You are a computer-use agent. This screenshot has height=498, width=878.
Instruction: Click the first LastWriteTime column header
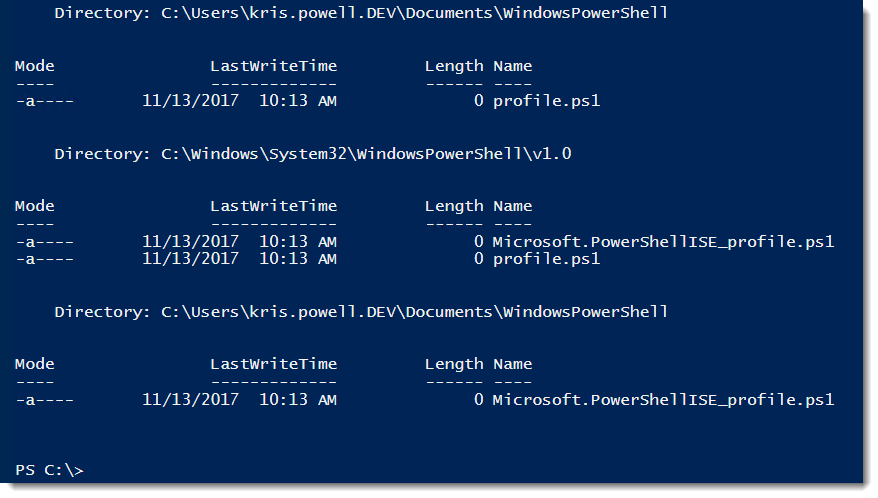274,66
